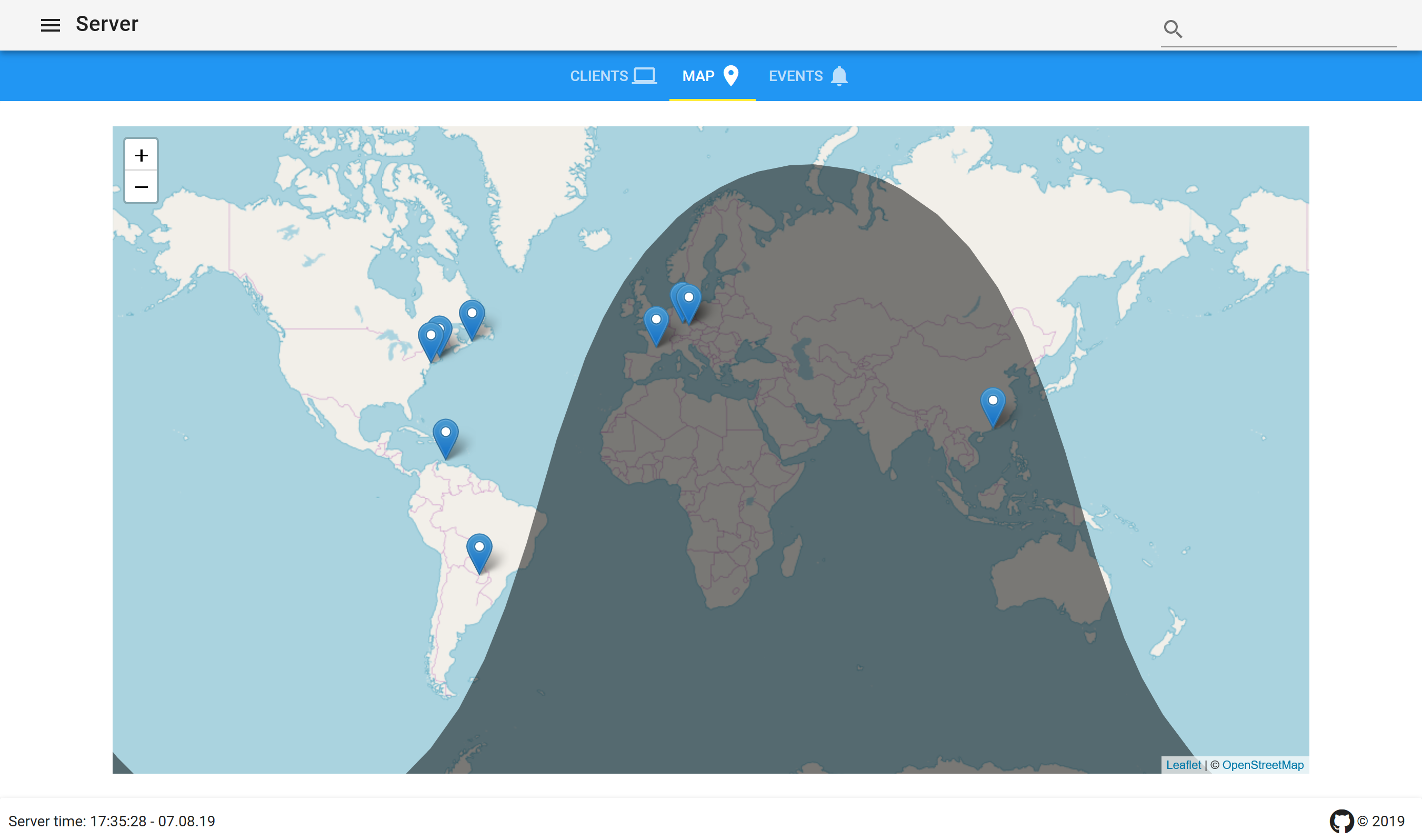Viewport: 1422px width, 840px height.
Task: Zoom out the map with minus button
Action: (x=141, y=187)
